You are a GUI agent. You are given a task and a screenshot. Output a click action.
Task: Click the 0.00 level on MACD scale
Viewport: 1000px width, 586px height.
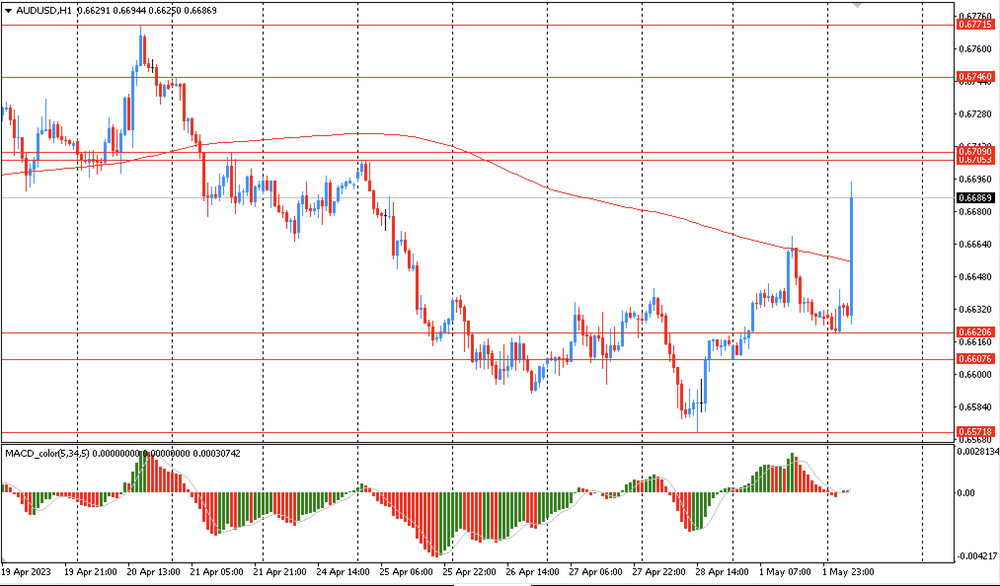pos(968,493)
